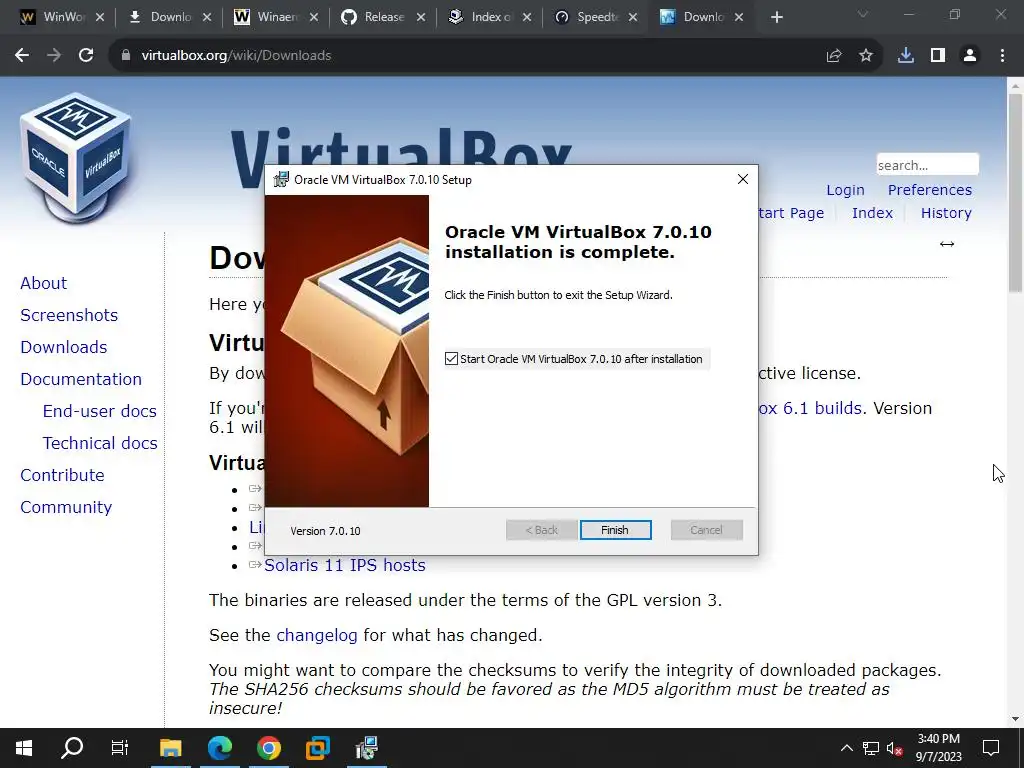Click the page vertical scrollbar thumb
Image resolution: width=1024 pixels, height=768 pixels.
(x=1015, y=193)
